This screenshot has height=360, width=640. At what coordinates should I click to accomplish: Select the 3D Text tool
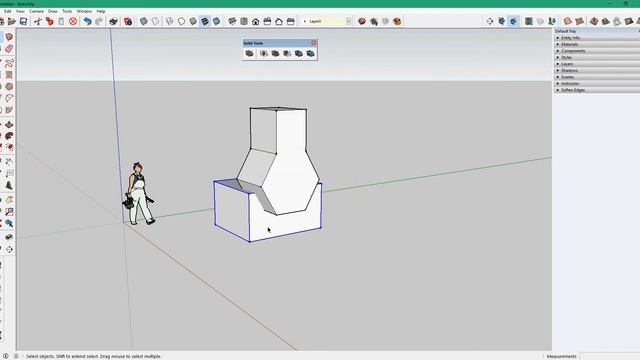coord(9,185)
